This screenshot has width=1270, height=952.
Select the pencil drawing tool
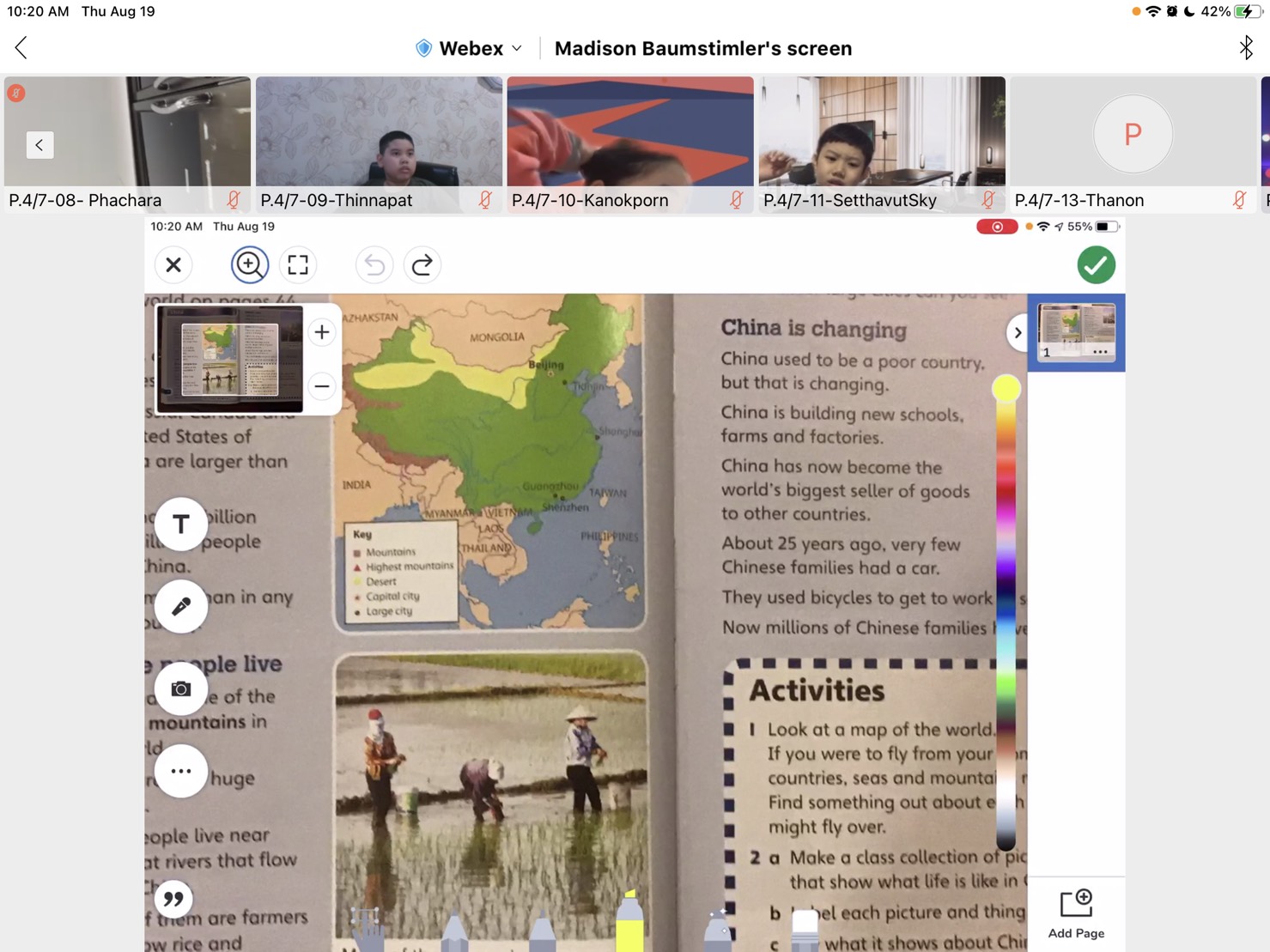(x=454, y=932)
